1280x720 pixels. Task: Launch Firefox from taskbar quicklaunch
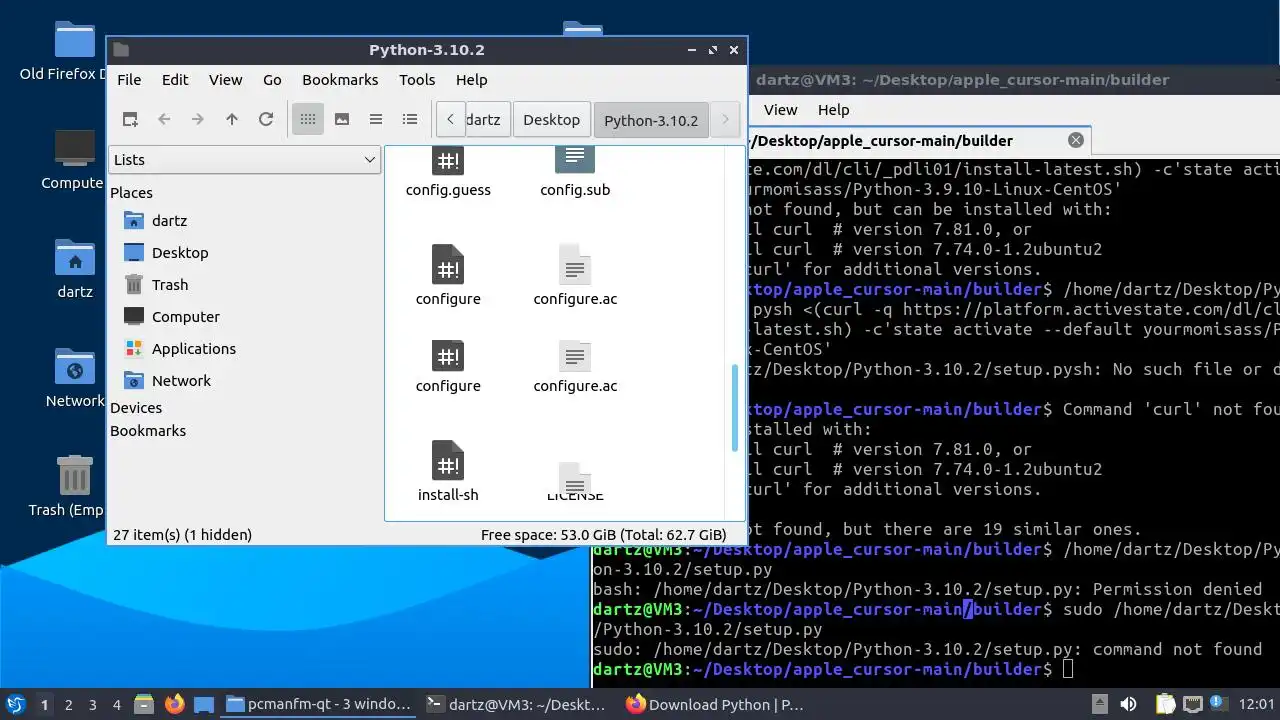(175, 704)
